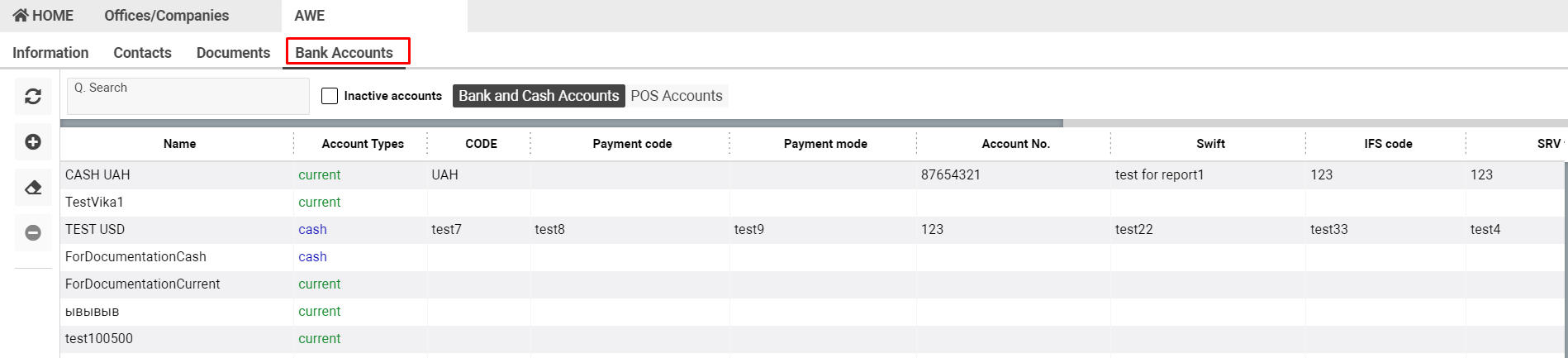Sort by CODE column header
Viewport: 1568px width, 358px height.
[481, 144]
